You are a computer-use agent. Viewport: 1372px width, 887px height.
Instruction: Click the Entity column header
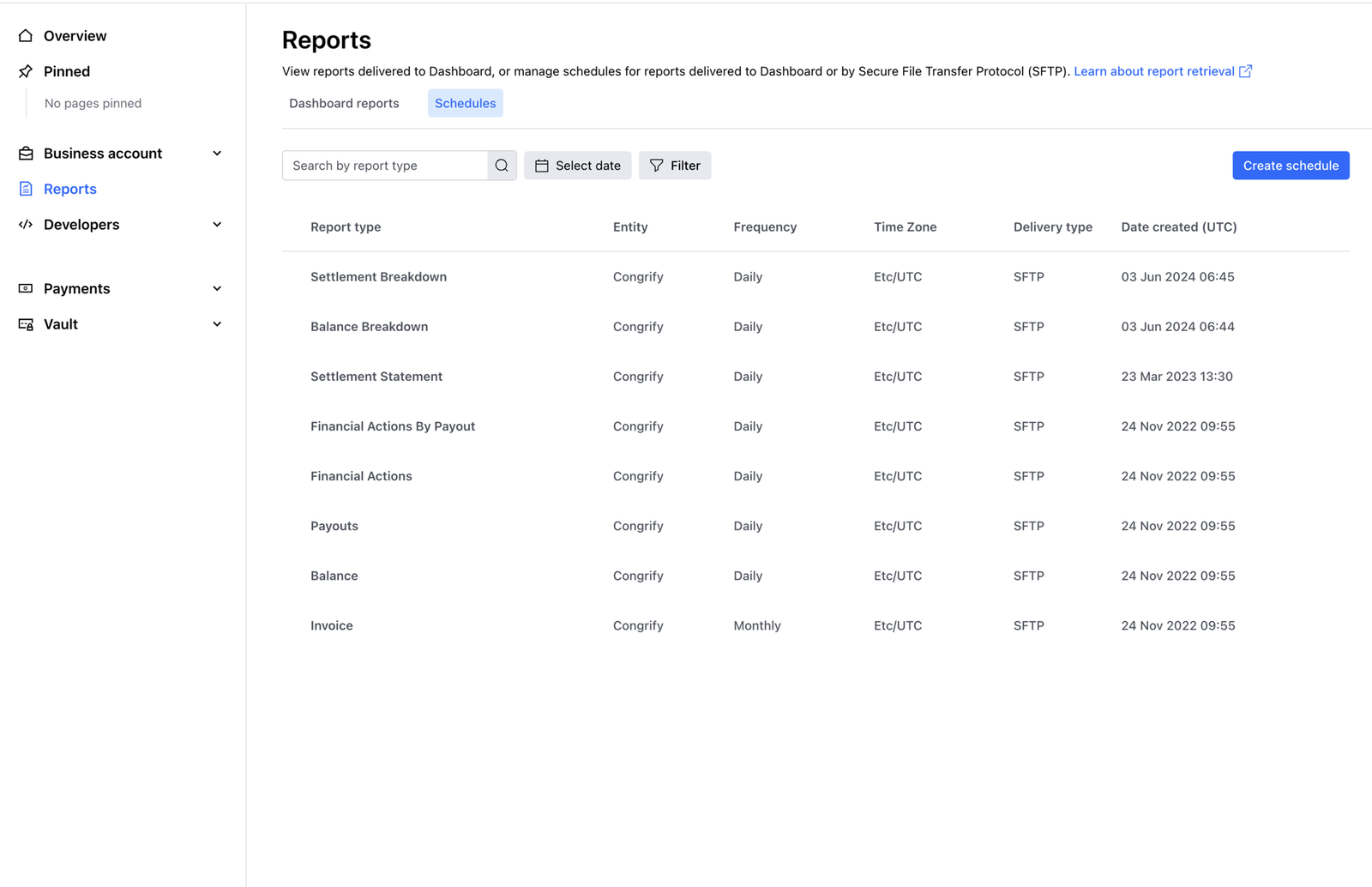pos(630,227)
